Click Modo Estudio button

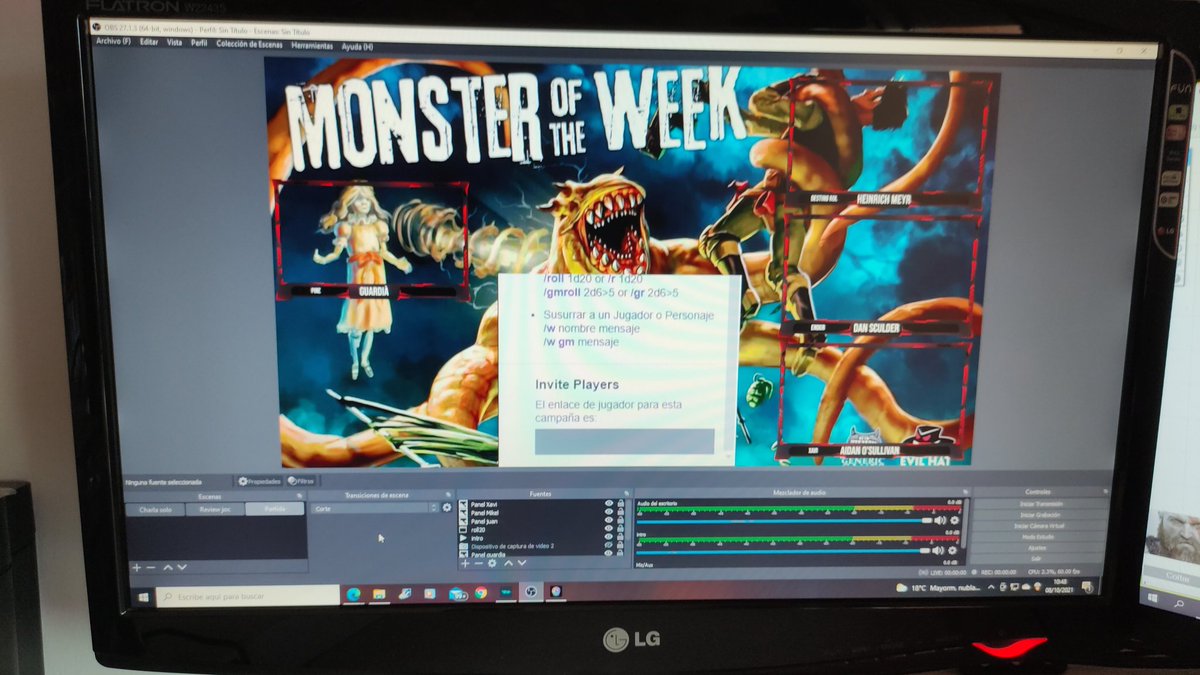[x=1039, y=537]
